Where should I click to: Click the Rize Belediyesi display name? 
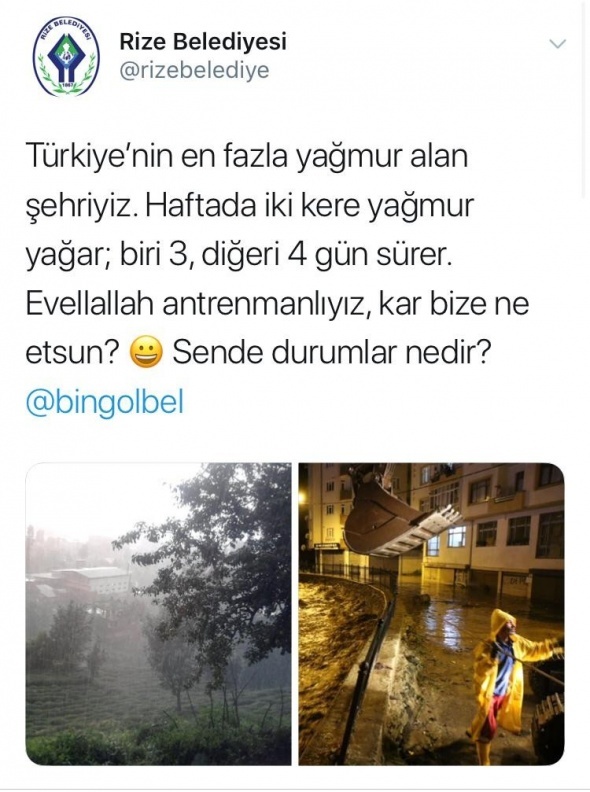point(203,41)
